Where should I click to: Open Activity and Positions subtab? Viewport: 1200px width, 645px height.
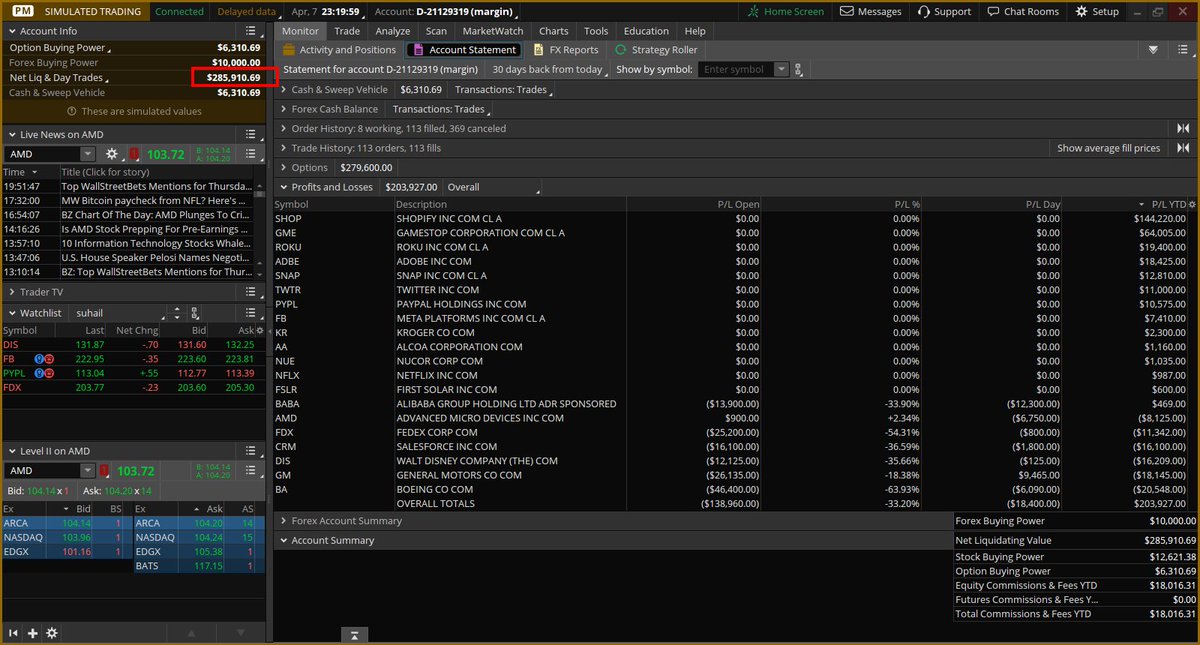(339, 50)
